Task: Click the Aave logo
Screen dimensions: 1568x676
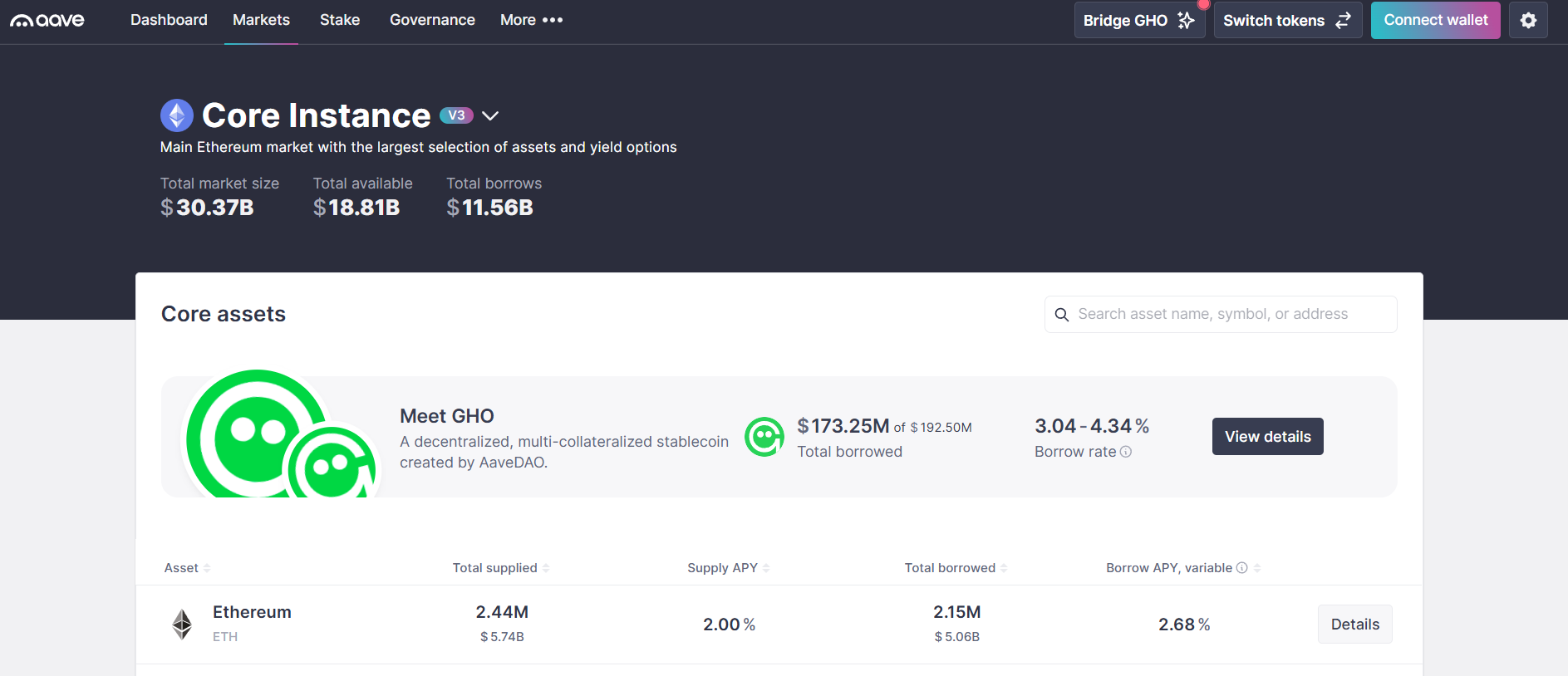Action: click(47, 20)
